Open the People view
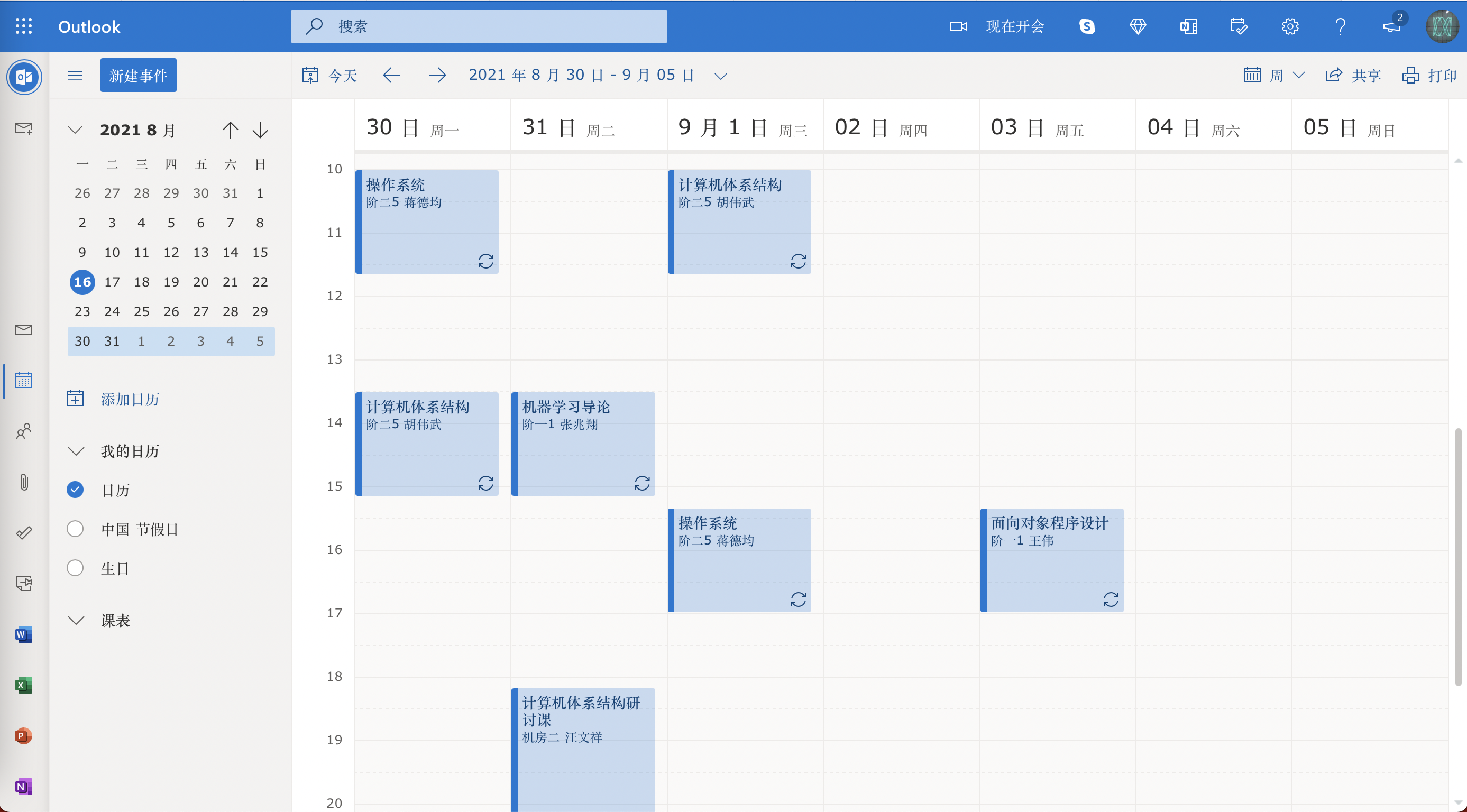The width and height of the screenshot is (1467, 812). [x=23, y=431]
